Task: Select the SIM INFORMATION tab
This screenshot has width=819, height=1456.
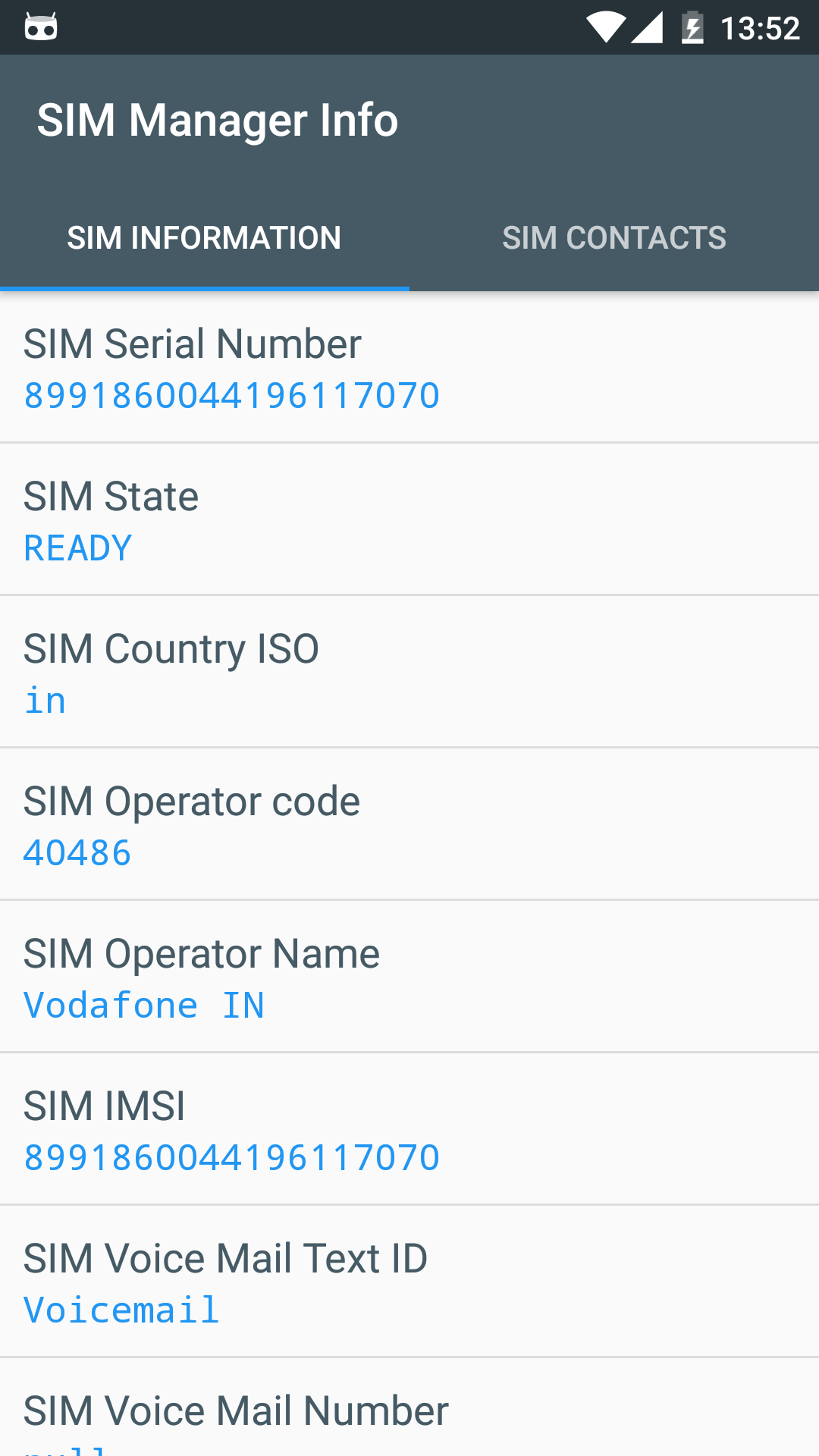Action: 204,238
